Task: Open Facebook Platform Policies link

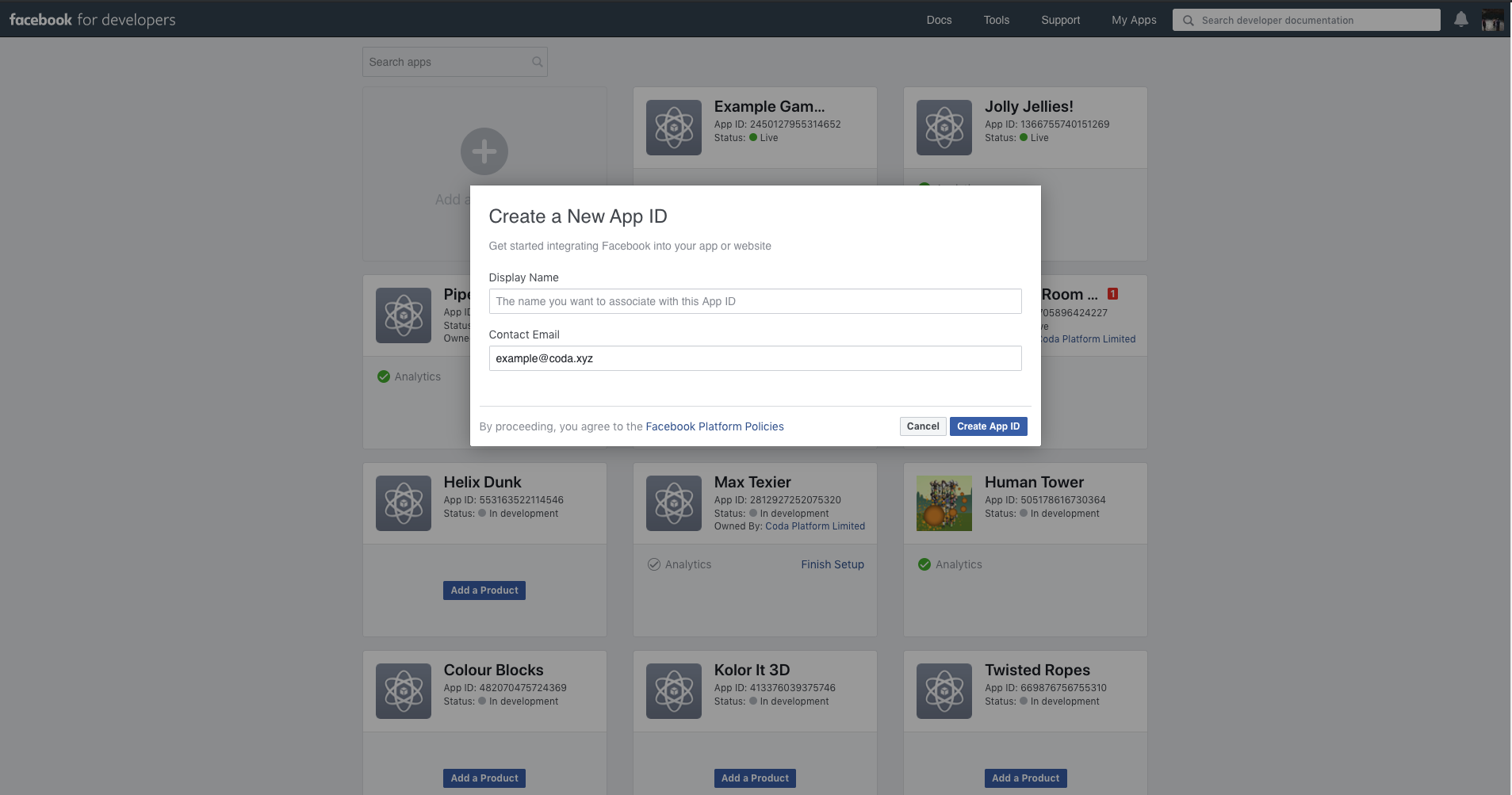Action: pos(714,426)
